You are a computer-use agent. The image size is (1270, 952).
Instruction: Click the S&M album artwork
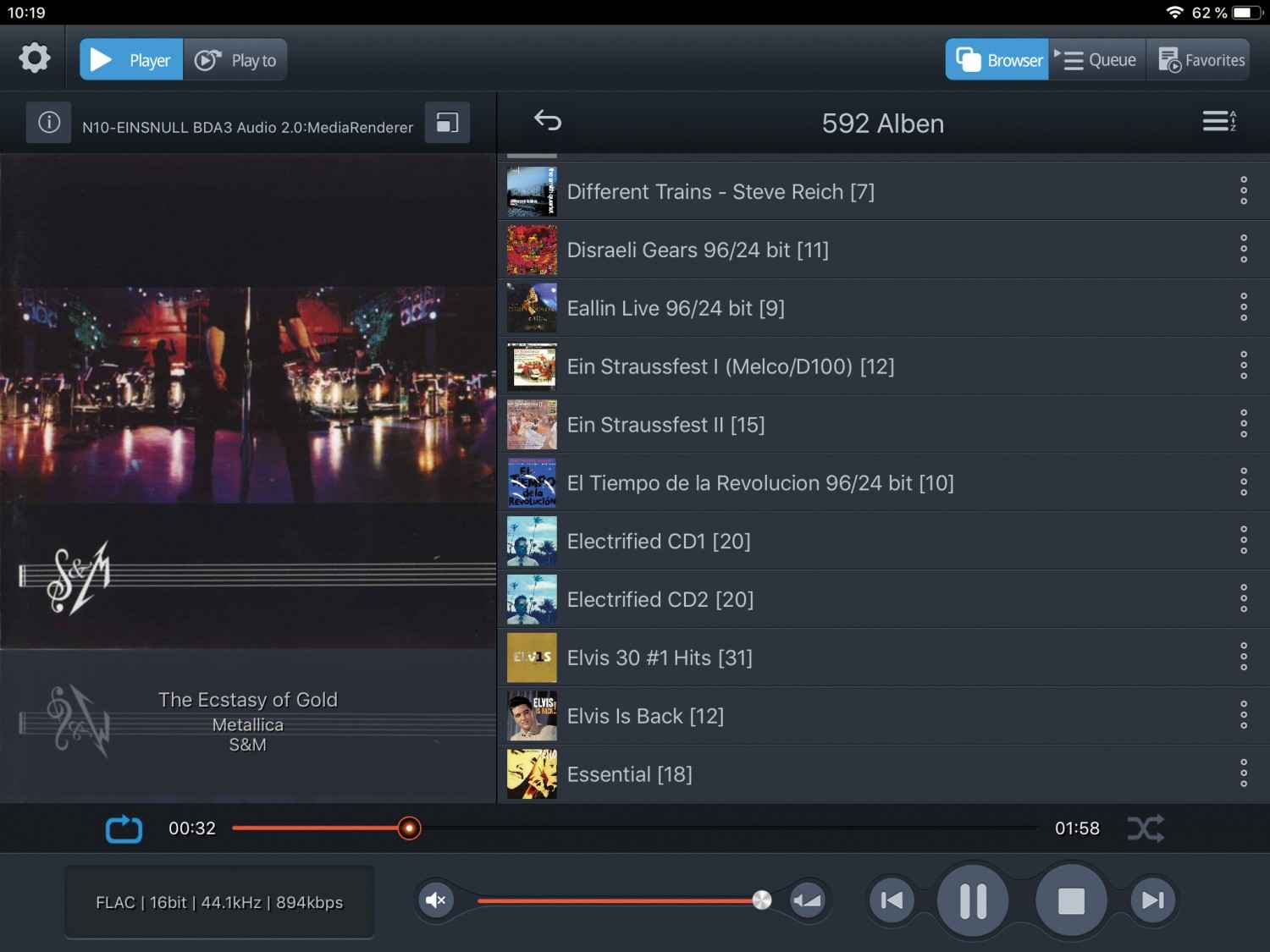(x=248, y=401)
